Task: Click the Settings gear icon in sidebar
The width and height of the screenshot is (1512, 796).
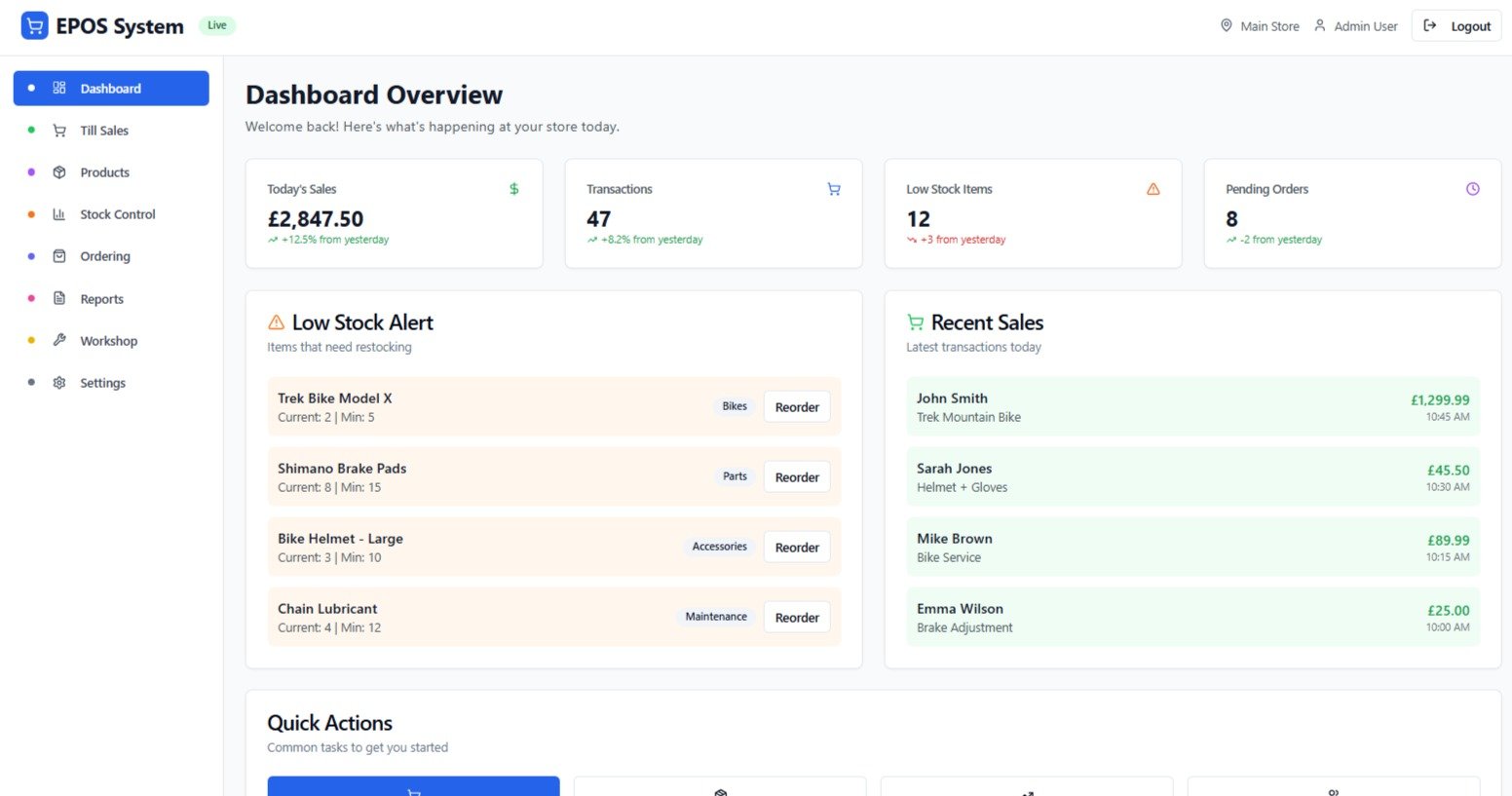Action: (59, 383)
